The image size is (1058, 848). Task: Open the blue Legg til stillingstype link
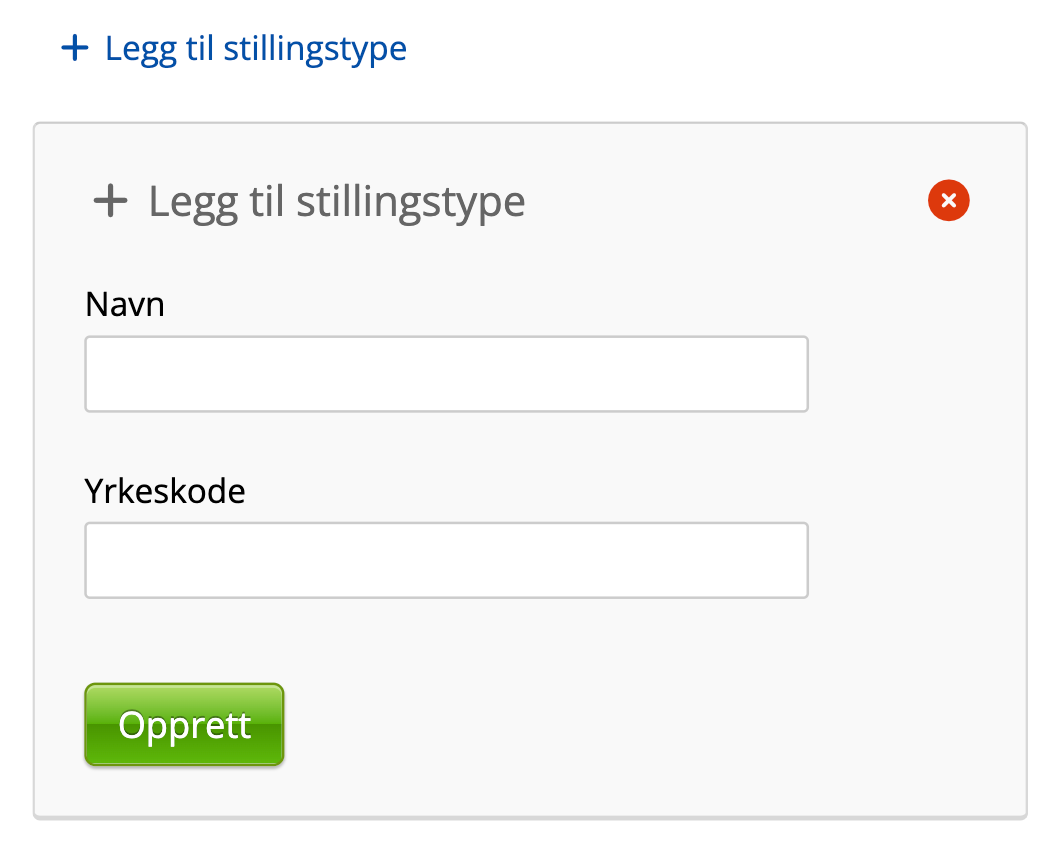coord(255,48)
